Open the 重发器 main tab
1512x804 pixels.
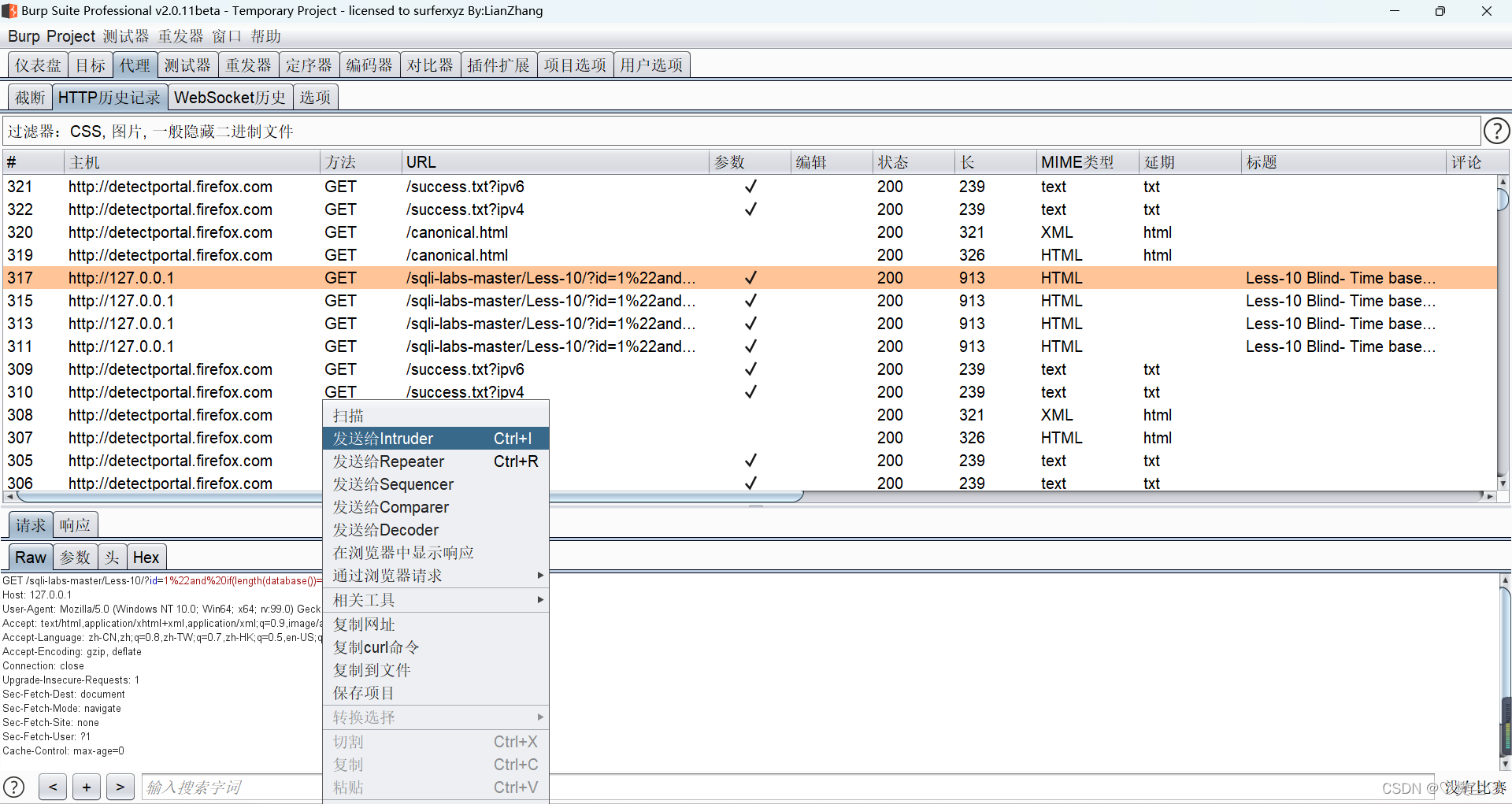point(248,65)
